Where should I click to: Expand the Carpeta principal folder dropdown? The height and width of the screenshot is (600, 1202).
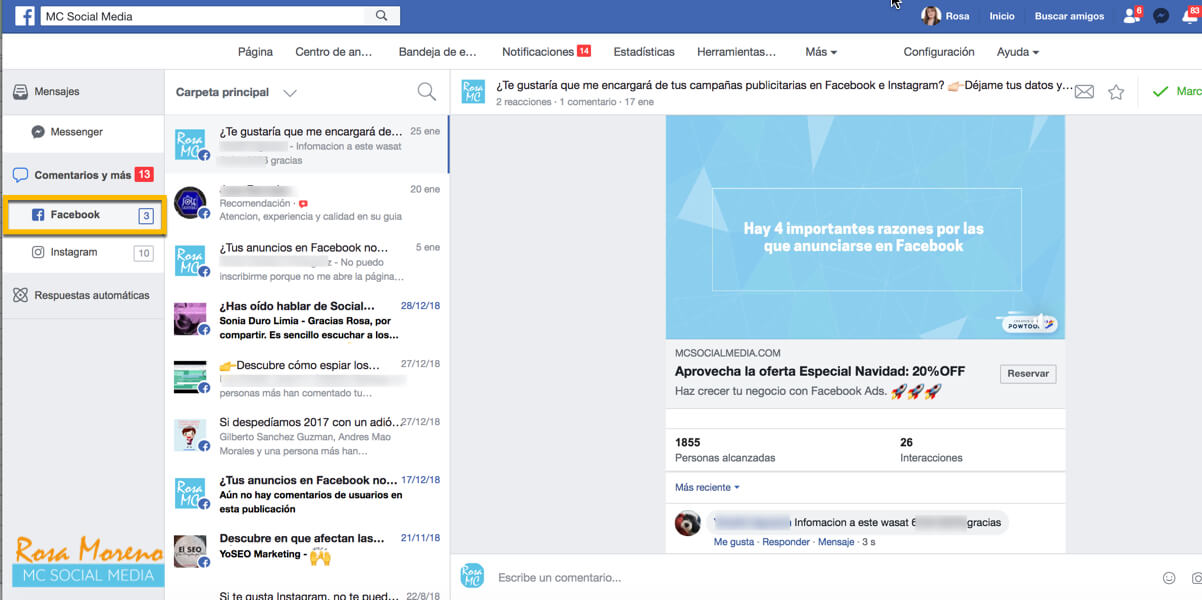(x=289, y=91)
